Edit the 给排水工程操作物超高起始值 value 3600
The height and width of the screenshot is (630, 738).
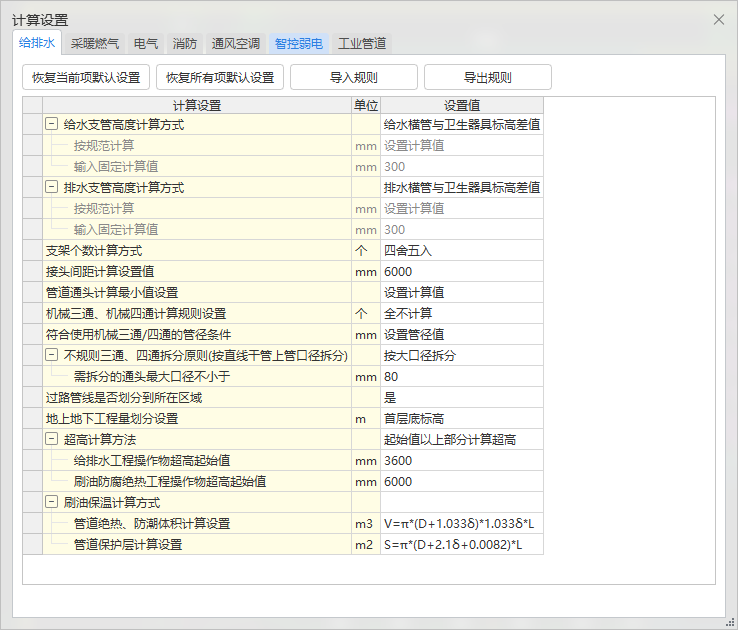click(x=461, y=461)
